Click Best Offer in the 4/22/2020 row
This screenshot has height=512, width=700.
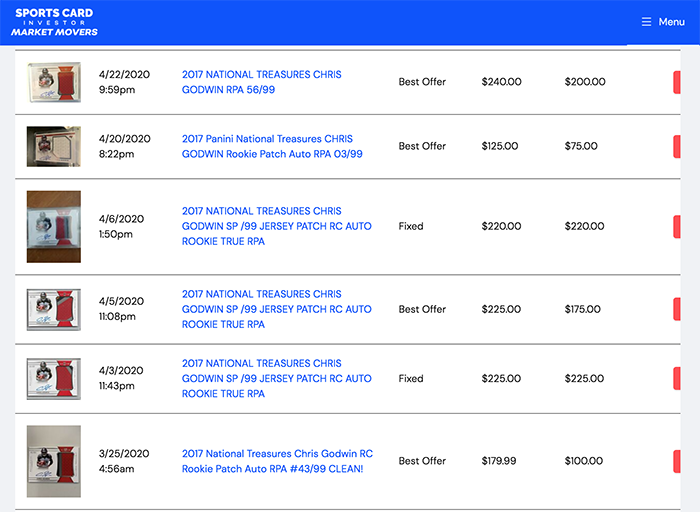point(422,82)
